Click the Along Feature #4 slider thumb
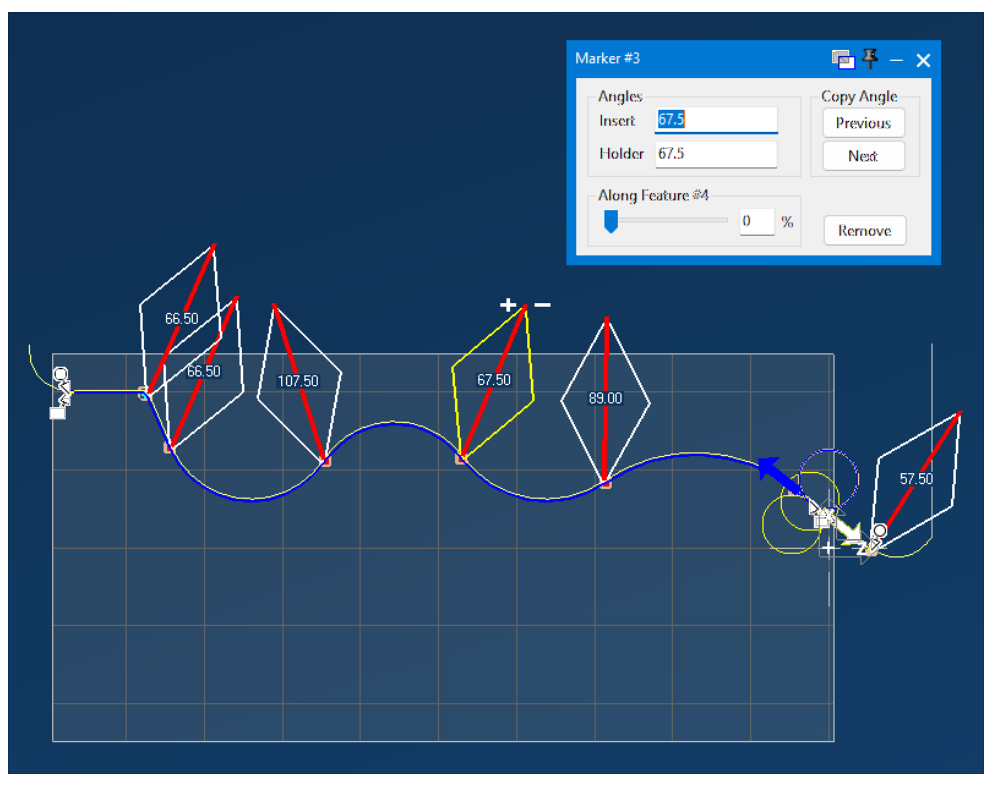 [611, 221]
